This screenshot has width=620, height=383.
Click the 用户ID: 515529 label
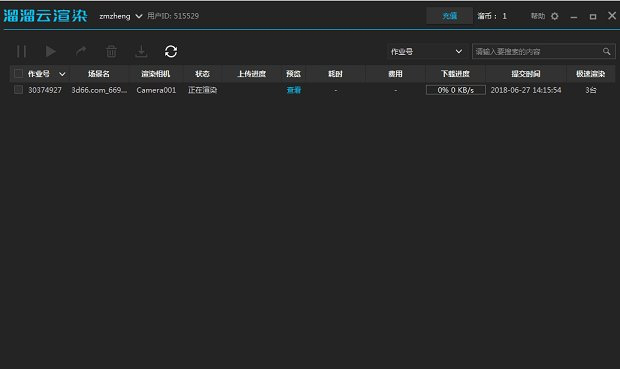(173, 16)
